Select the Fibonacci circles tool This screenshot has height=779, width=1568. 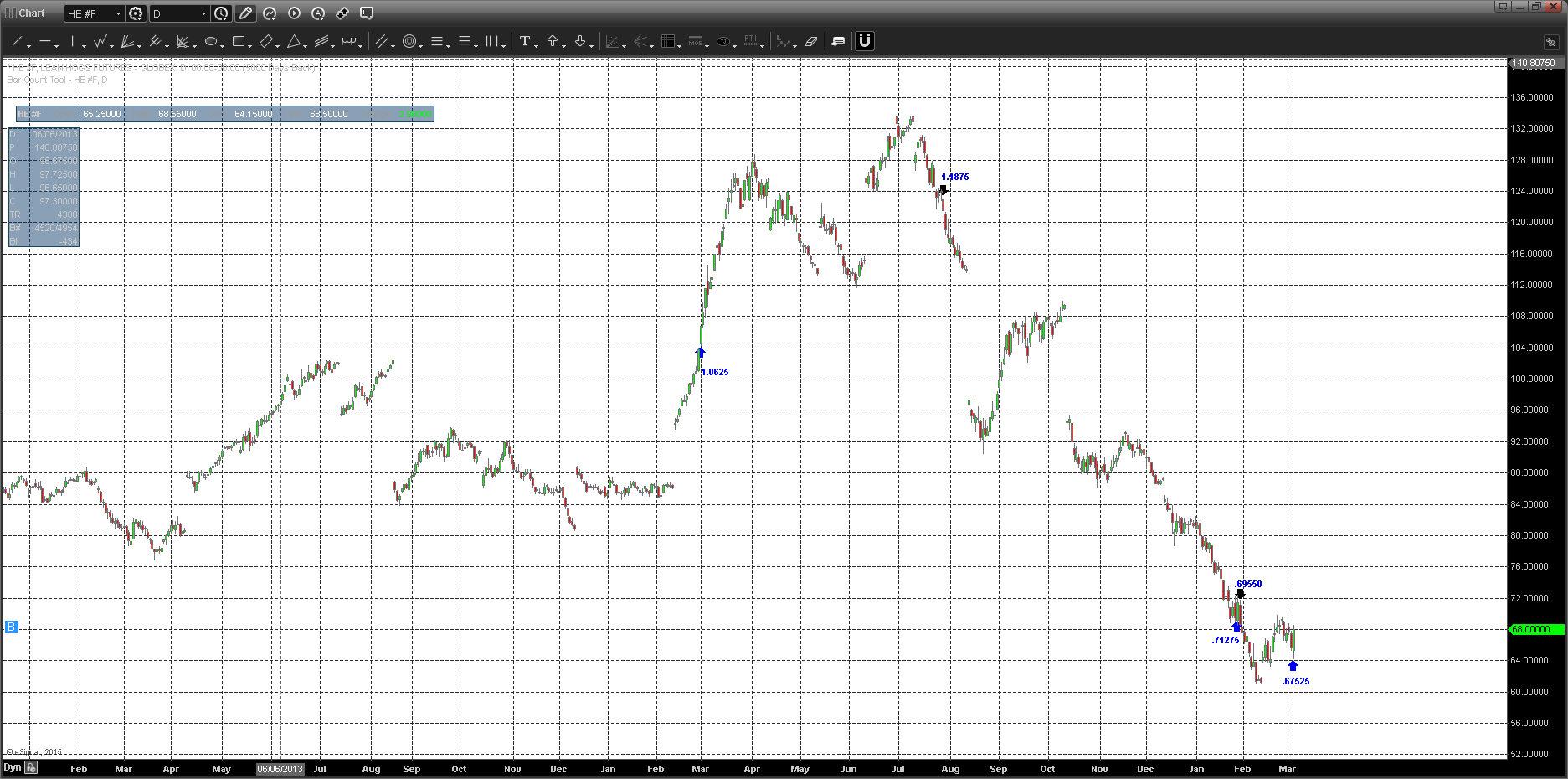tap(409, 41)
